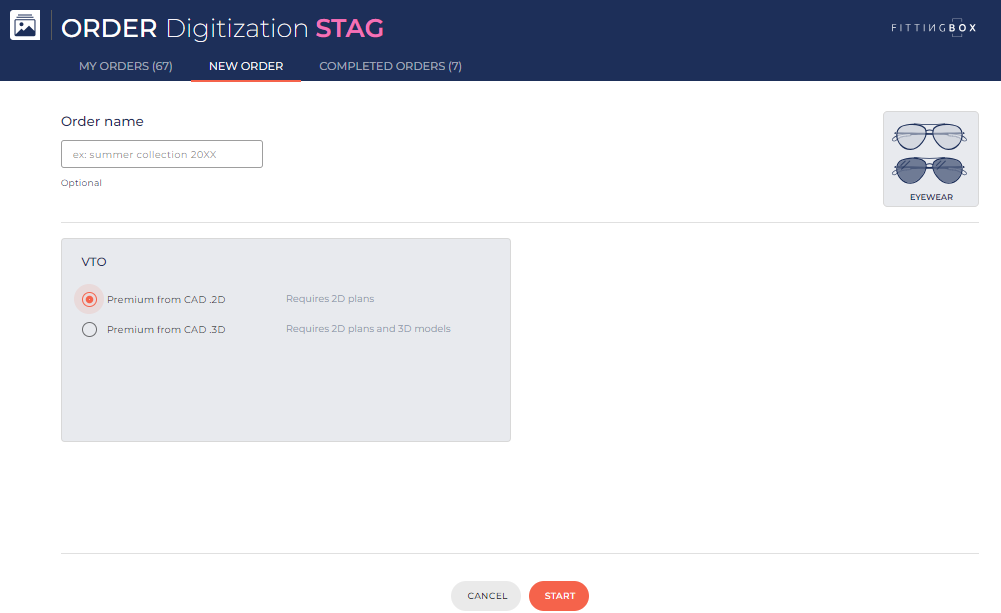Choose the Premium from CAD .3D radio button
Screen dimensions: 1001x613
tap(89, 329)
